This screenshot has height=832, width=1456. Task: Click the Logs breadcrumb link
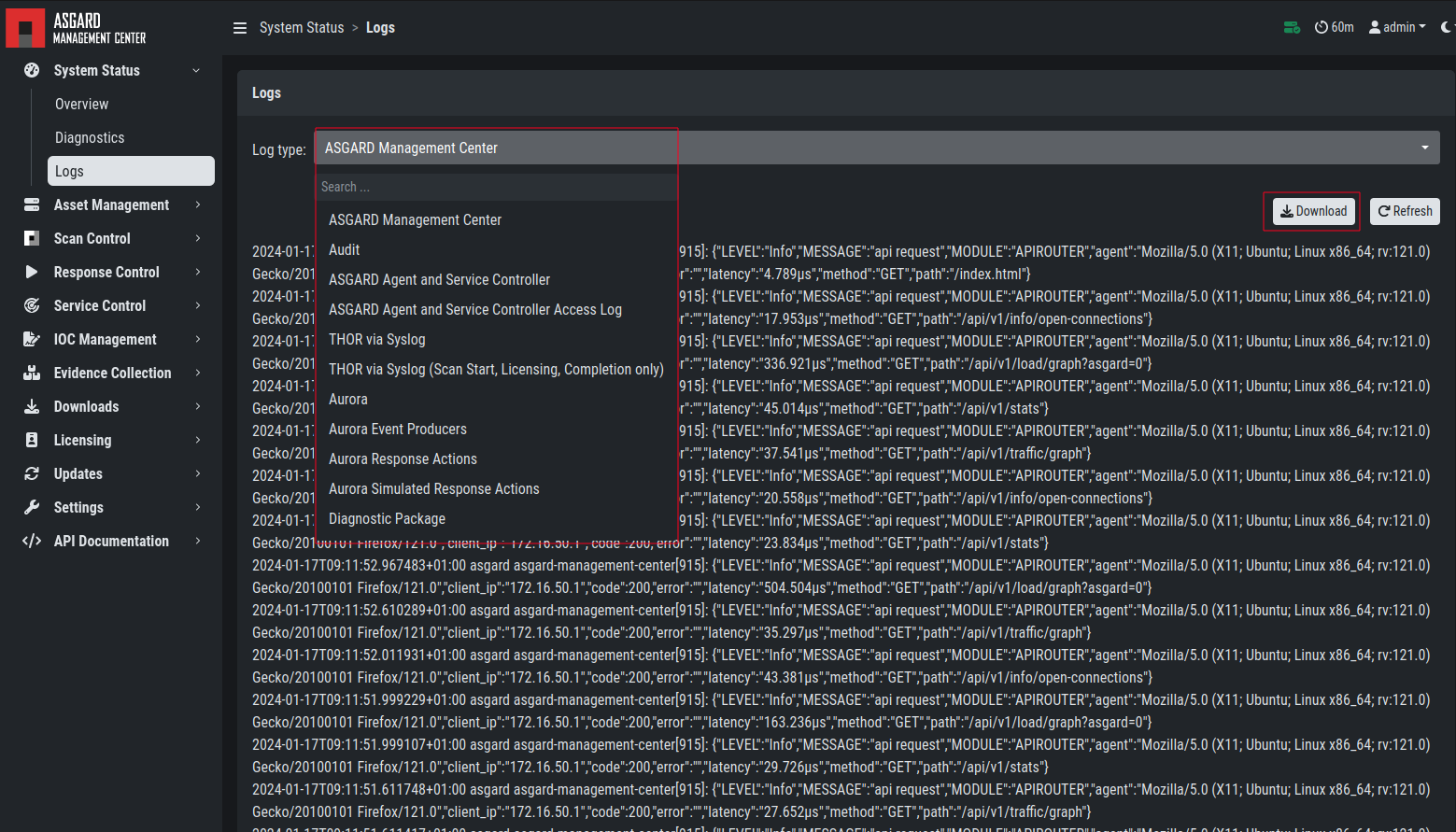[380, 28]
